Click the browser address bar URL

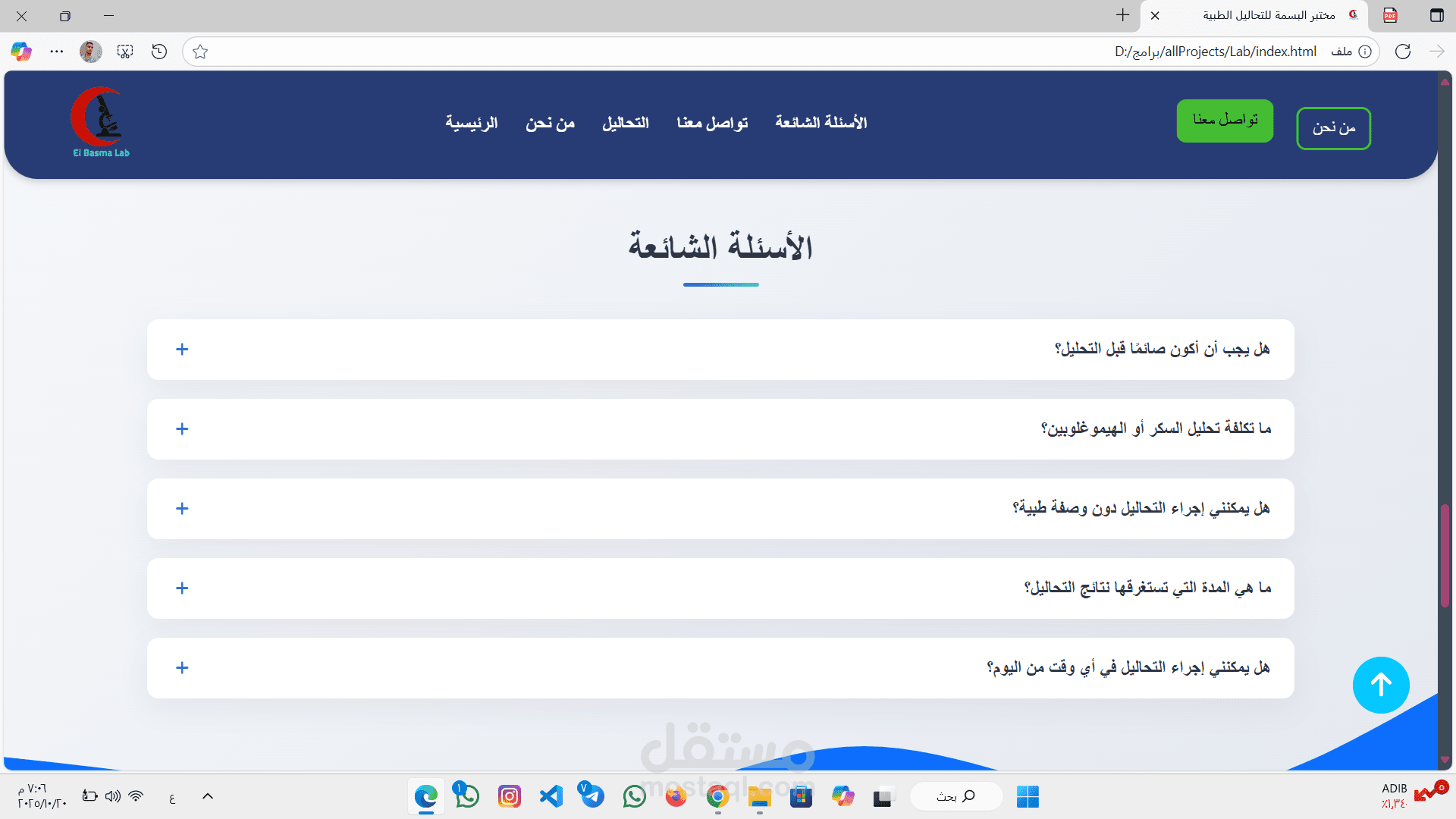(x=1215, y=52)
